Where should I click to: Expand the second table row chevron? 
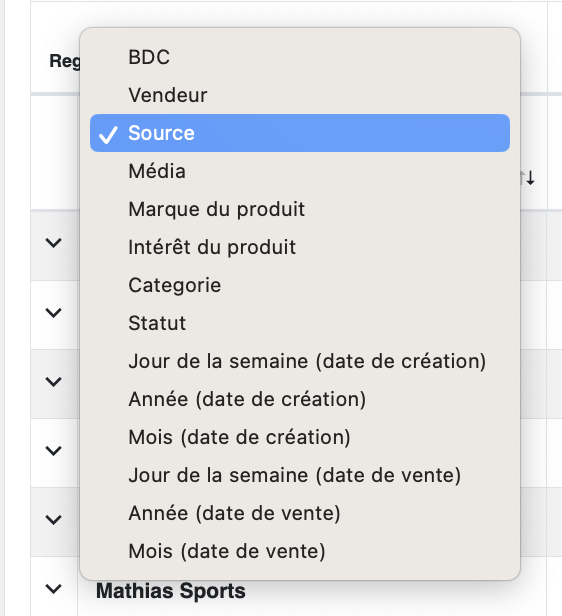tap(53, 312)
